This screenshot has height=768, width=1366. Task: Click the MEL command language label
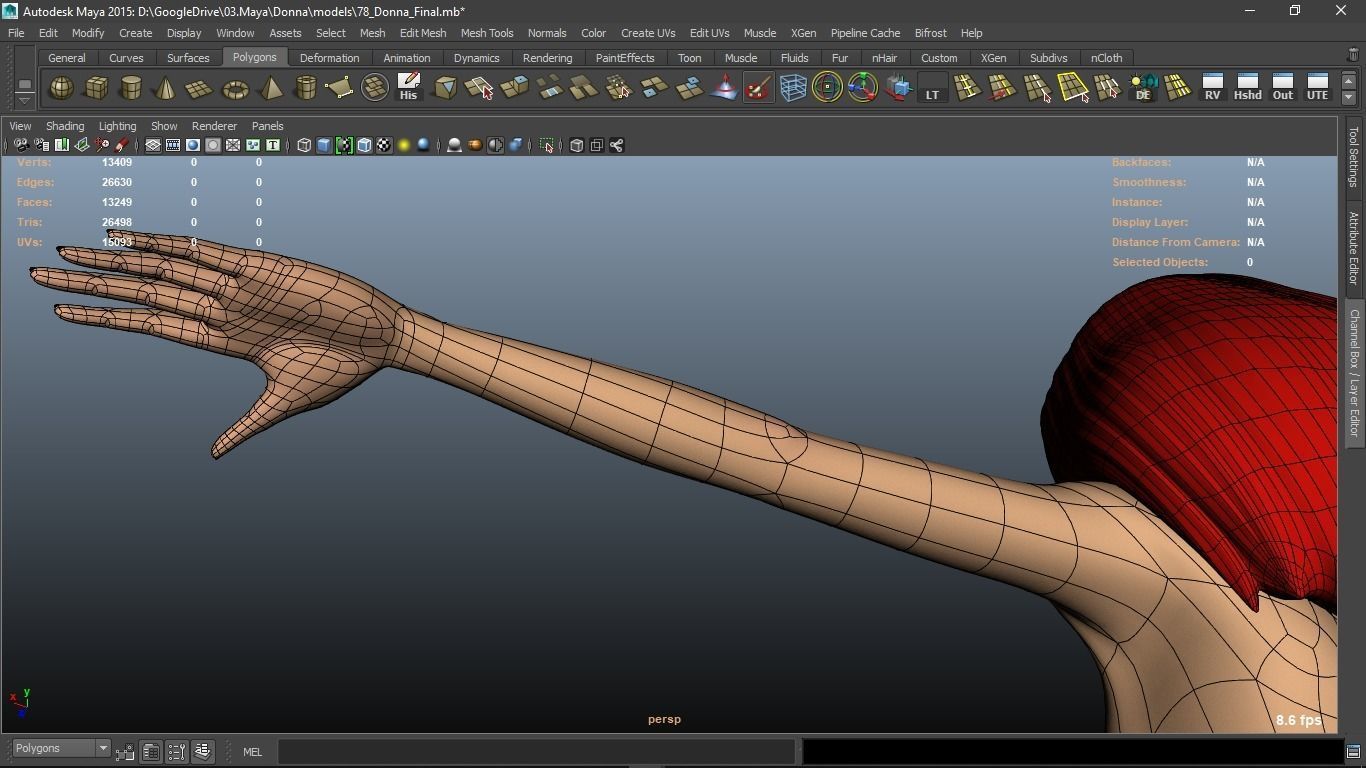252,752
